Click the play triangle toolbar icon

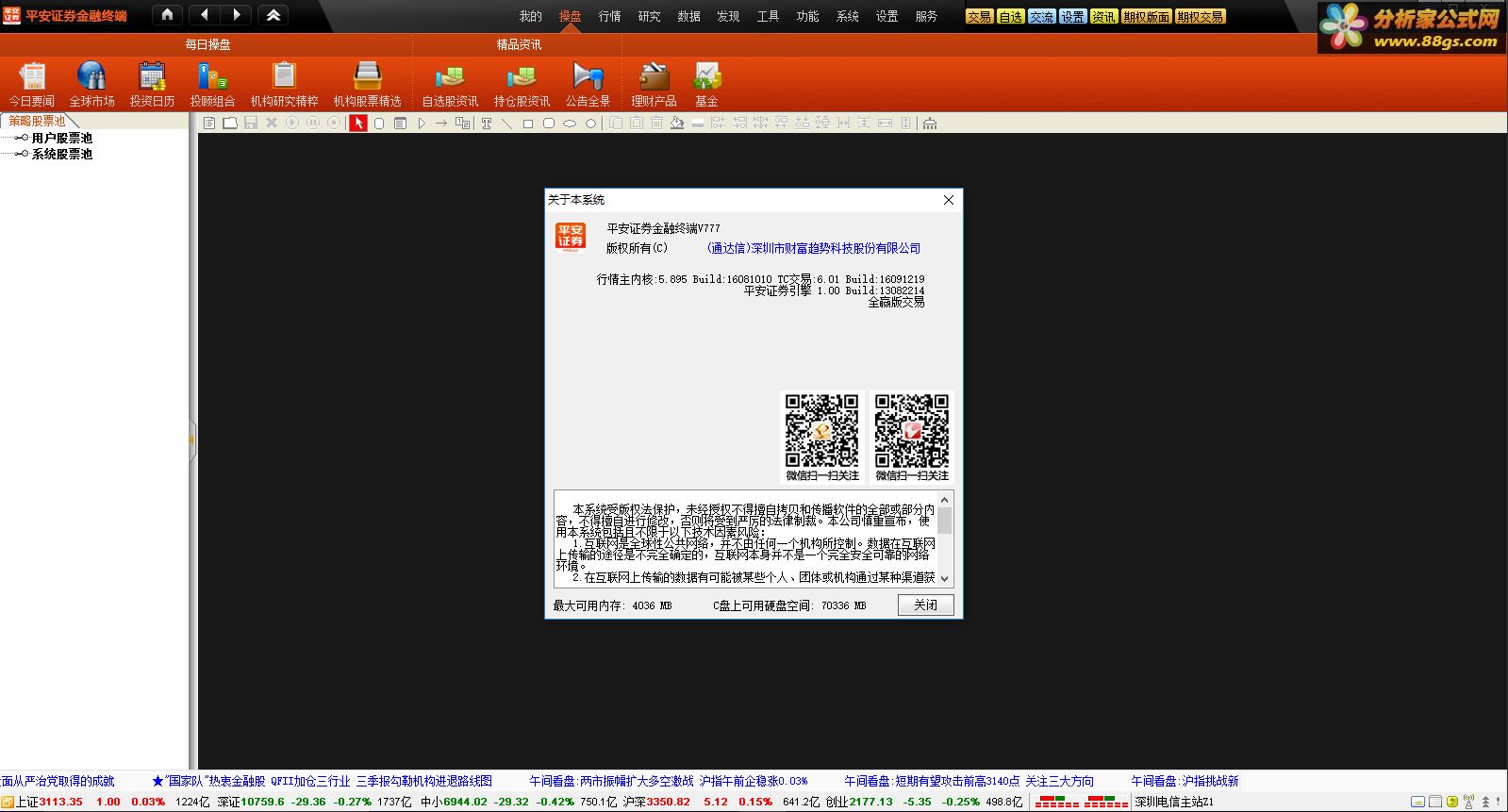click(x=422, y=123)
